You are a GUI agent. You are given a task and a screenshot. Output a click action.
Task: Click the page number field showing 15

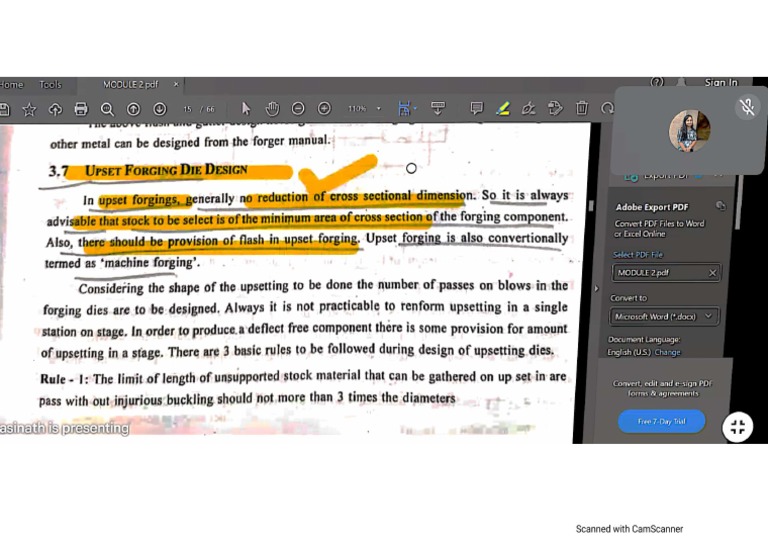click(188, 109)
